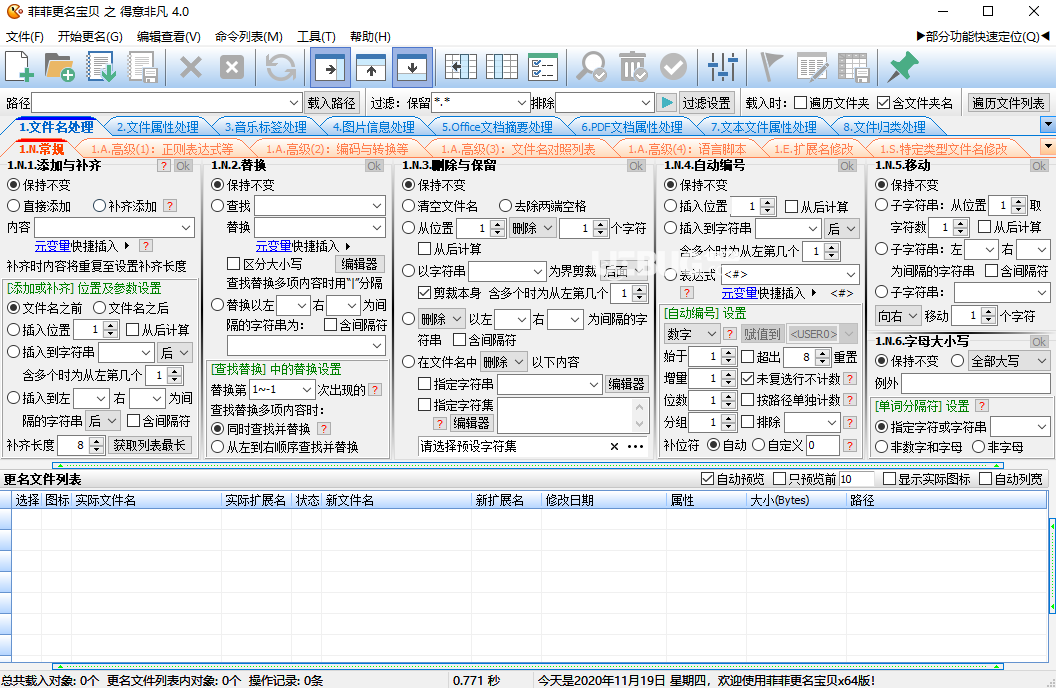Click the trash bin with checkmark icon
The image size is (1056, 688).
(x=632, y=67)
